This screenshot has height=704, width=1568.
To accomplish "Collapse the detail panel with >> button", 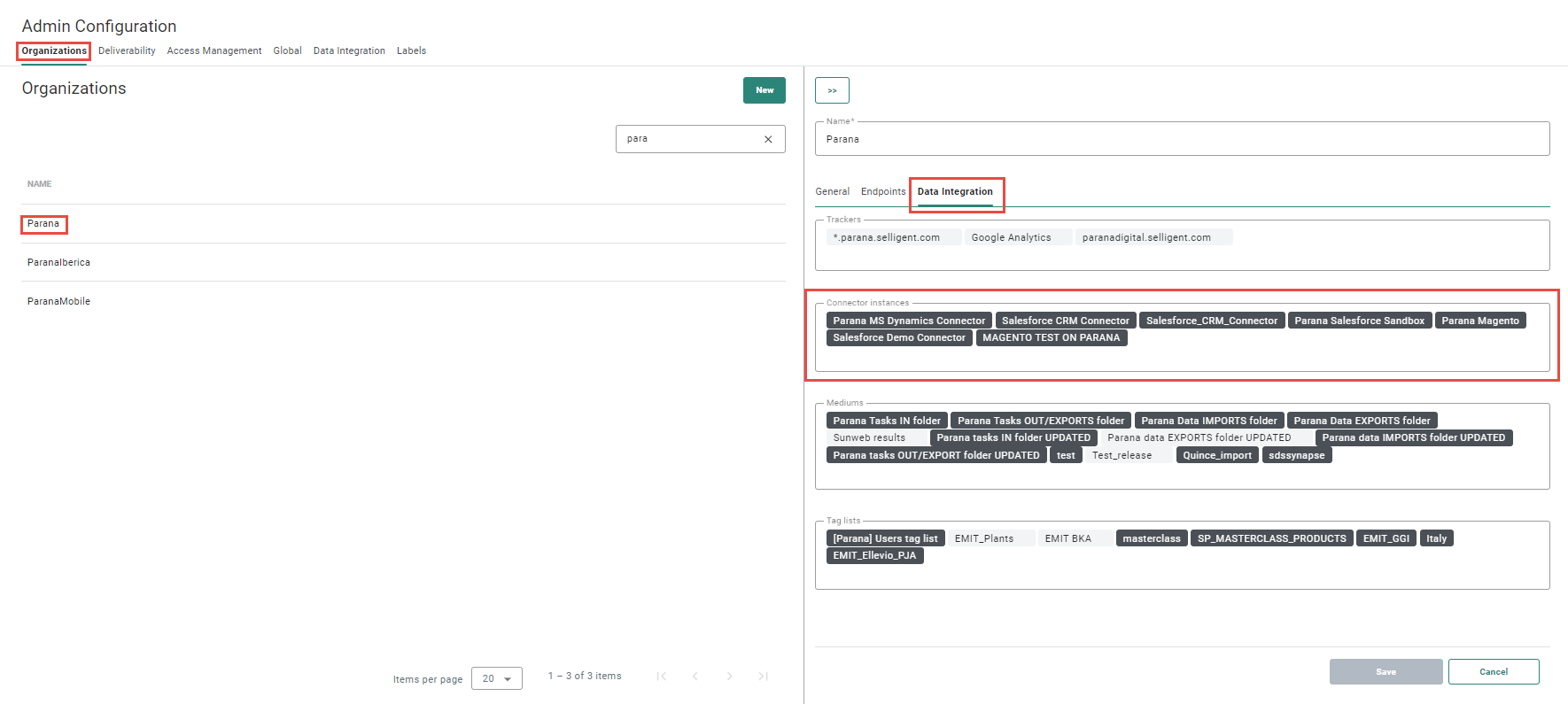I will [x=832, y=90].
